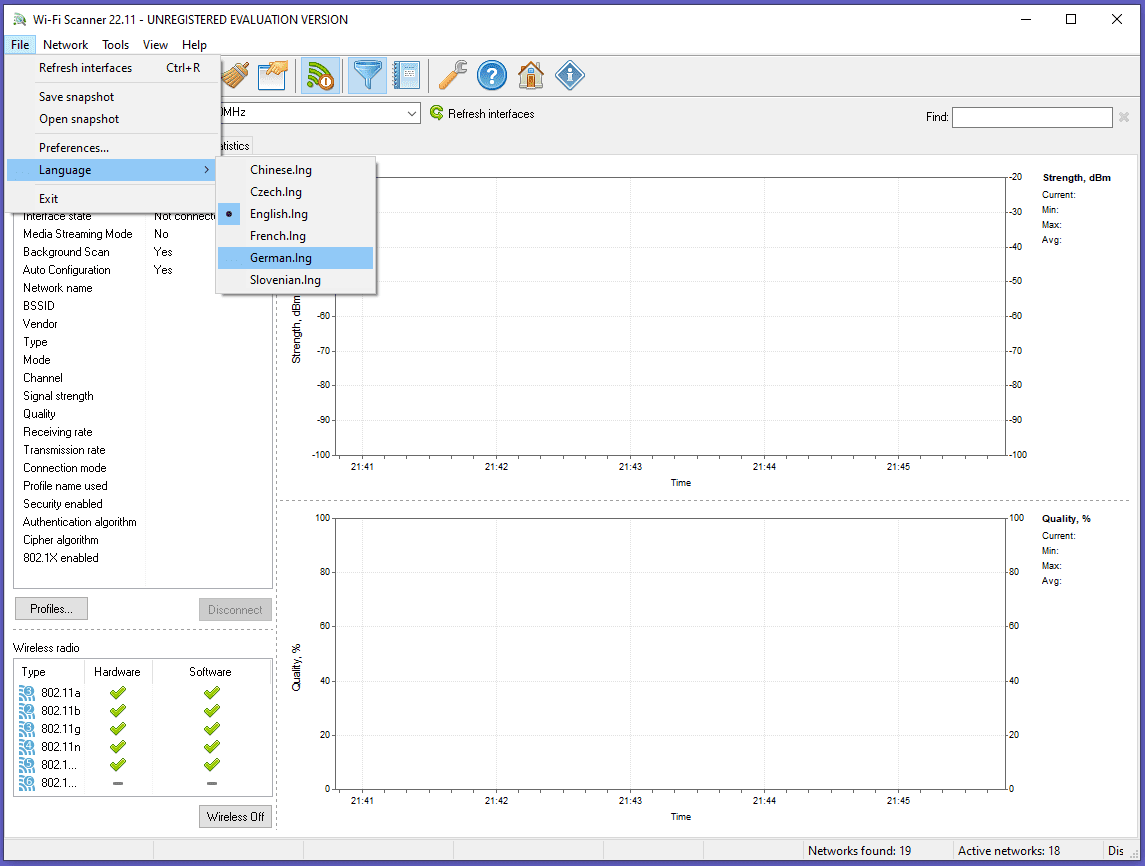1145x866 pixels.
Task: Click the 802.11a radio type icon
Action: point(27,692)
